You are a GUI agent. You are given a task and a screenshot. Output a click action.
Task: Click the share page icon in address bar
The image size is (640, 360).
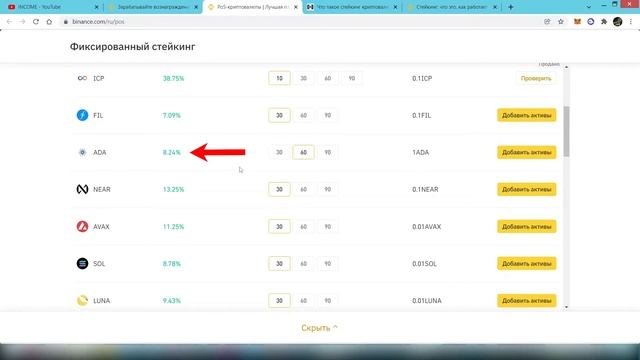[547, 22]
